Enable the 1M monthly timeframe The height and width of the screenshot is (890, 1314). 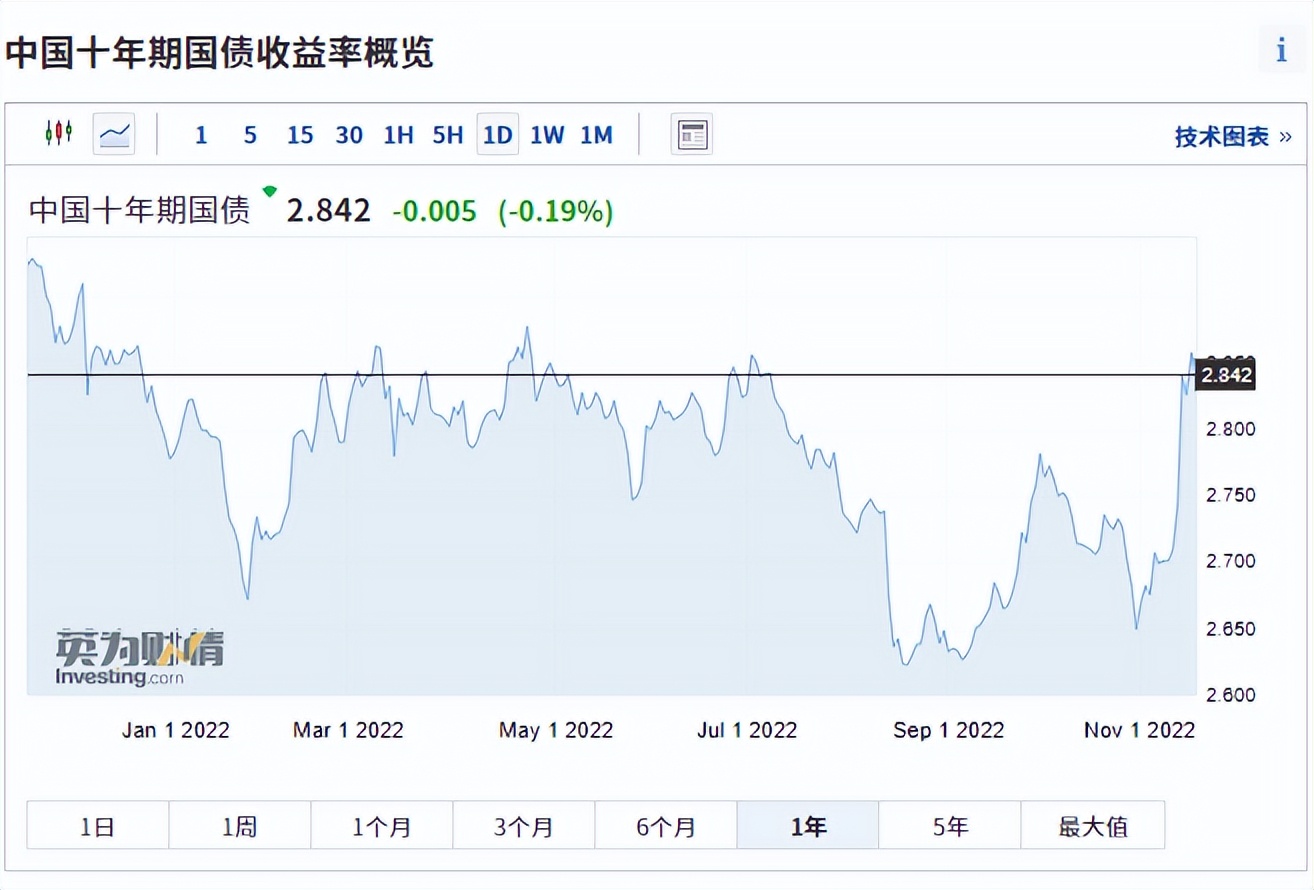[x=596, y=134]
